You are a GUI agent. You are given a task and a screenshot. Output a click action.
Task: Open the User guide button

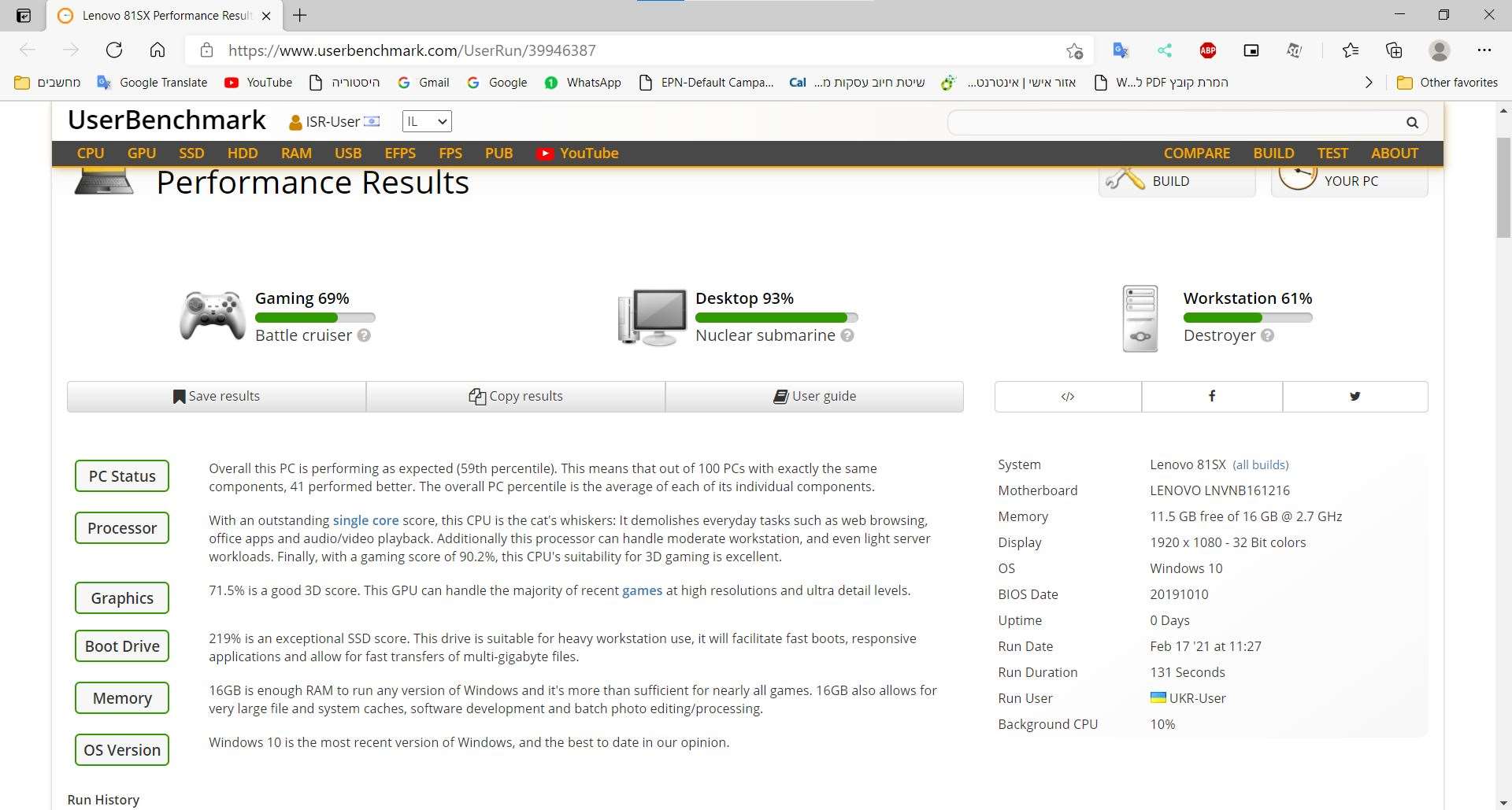(814, 396)
